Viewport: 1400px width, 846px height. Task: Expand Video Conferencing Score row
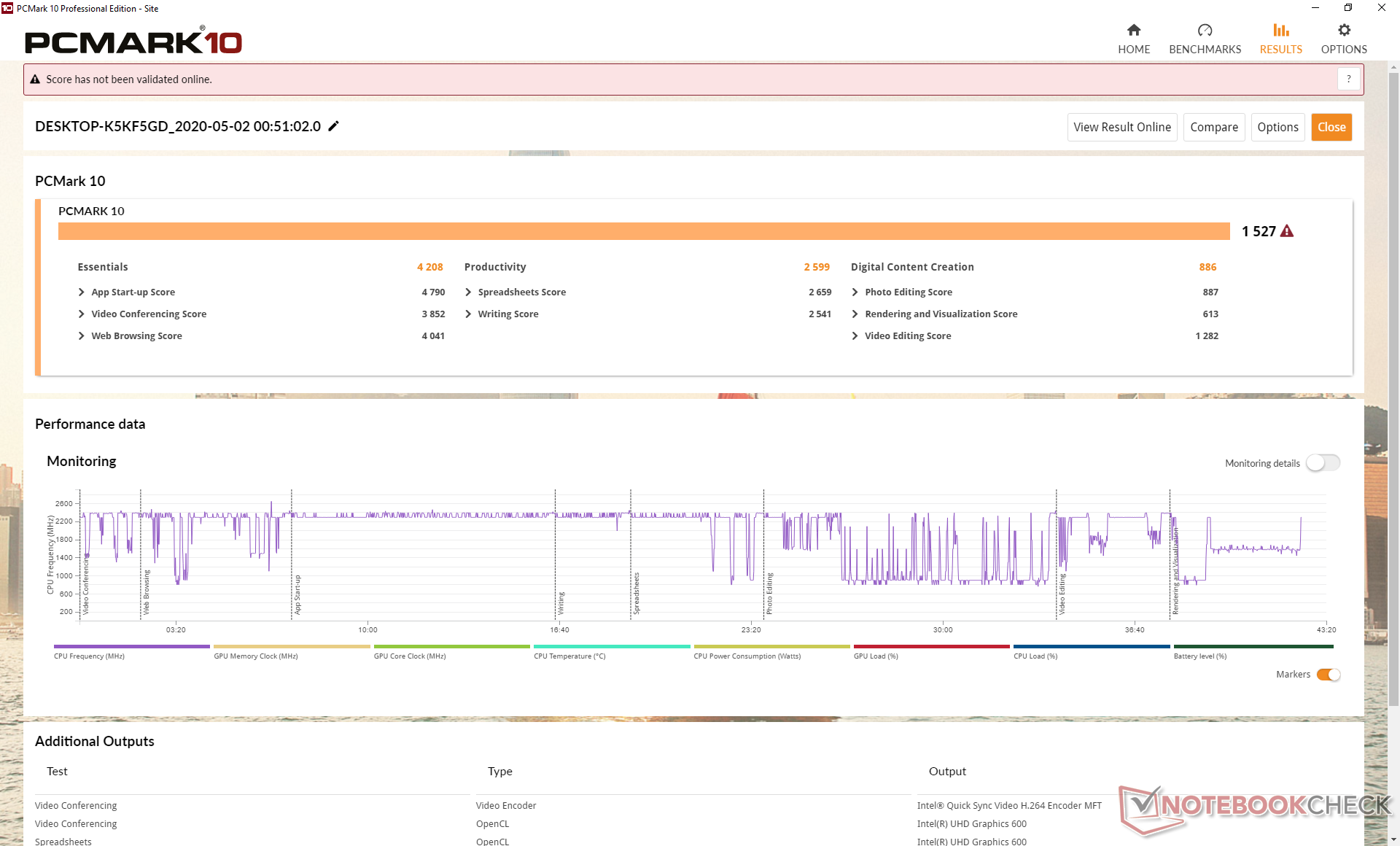click(x=82, y=314)
